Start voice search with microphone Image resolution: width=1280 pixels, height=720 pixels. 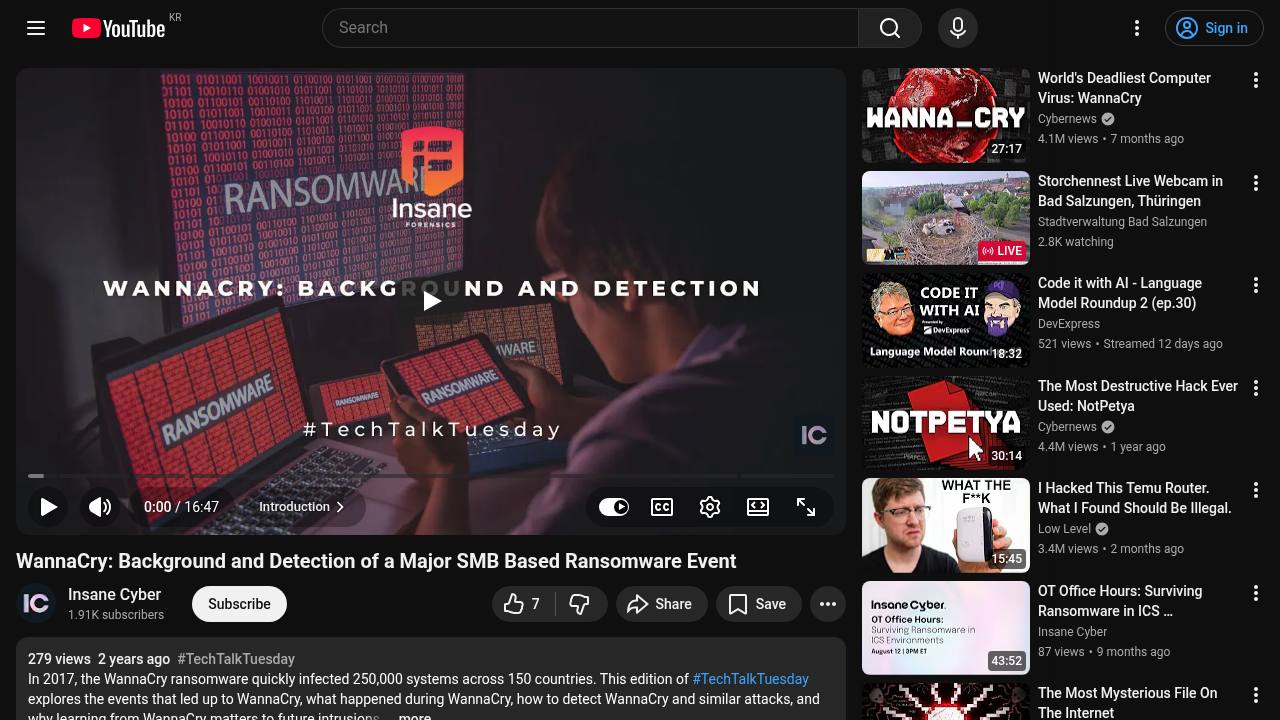pyautogui.click(x=957, y=28)
